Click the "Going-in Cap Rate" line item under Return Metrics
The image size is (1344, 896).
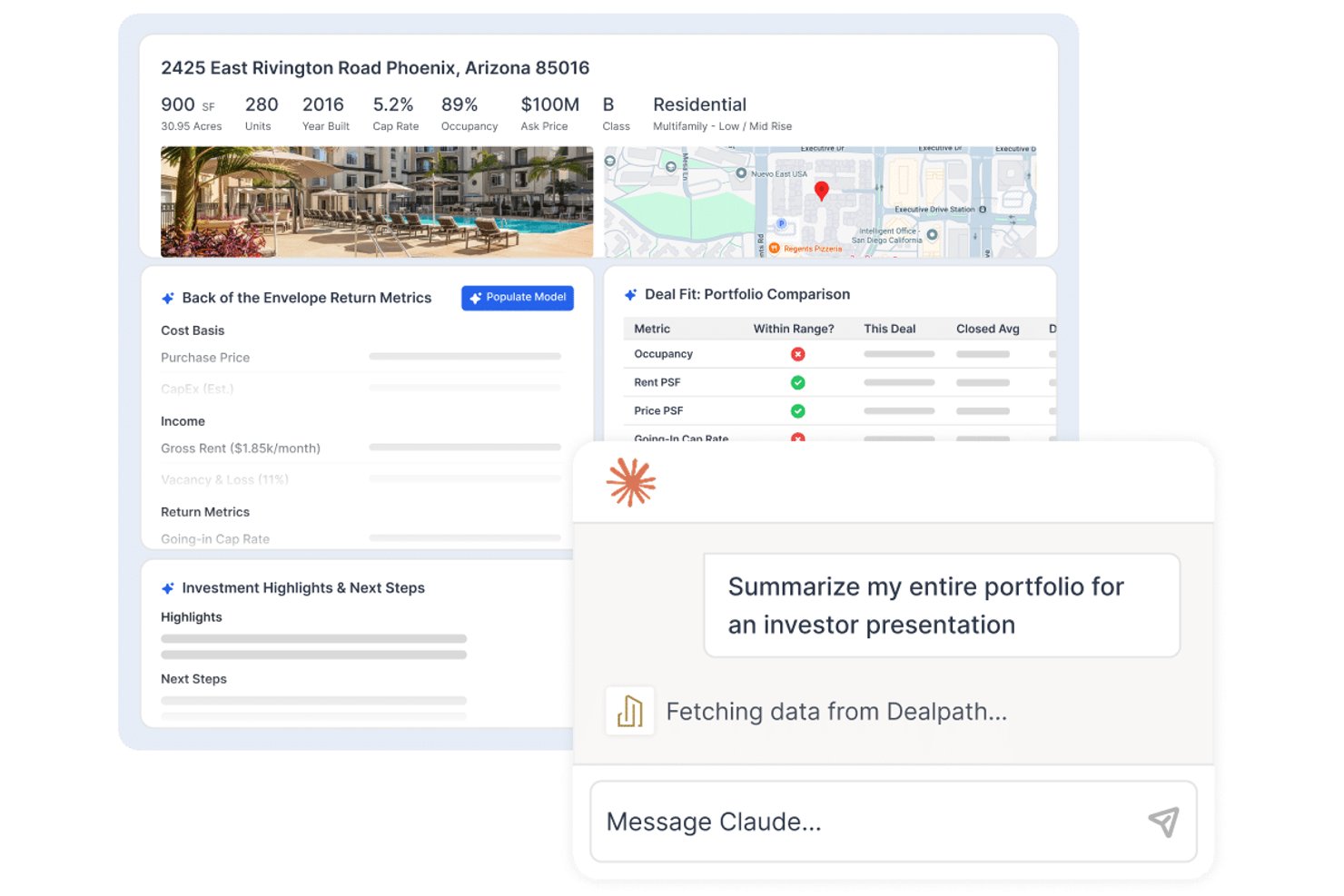[215, 539]
